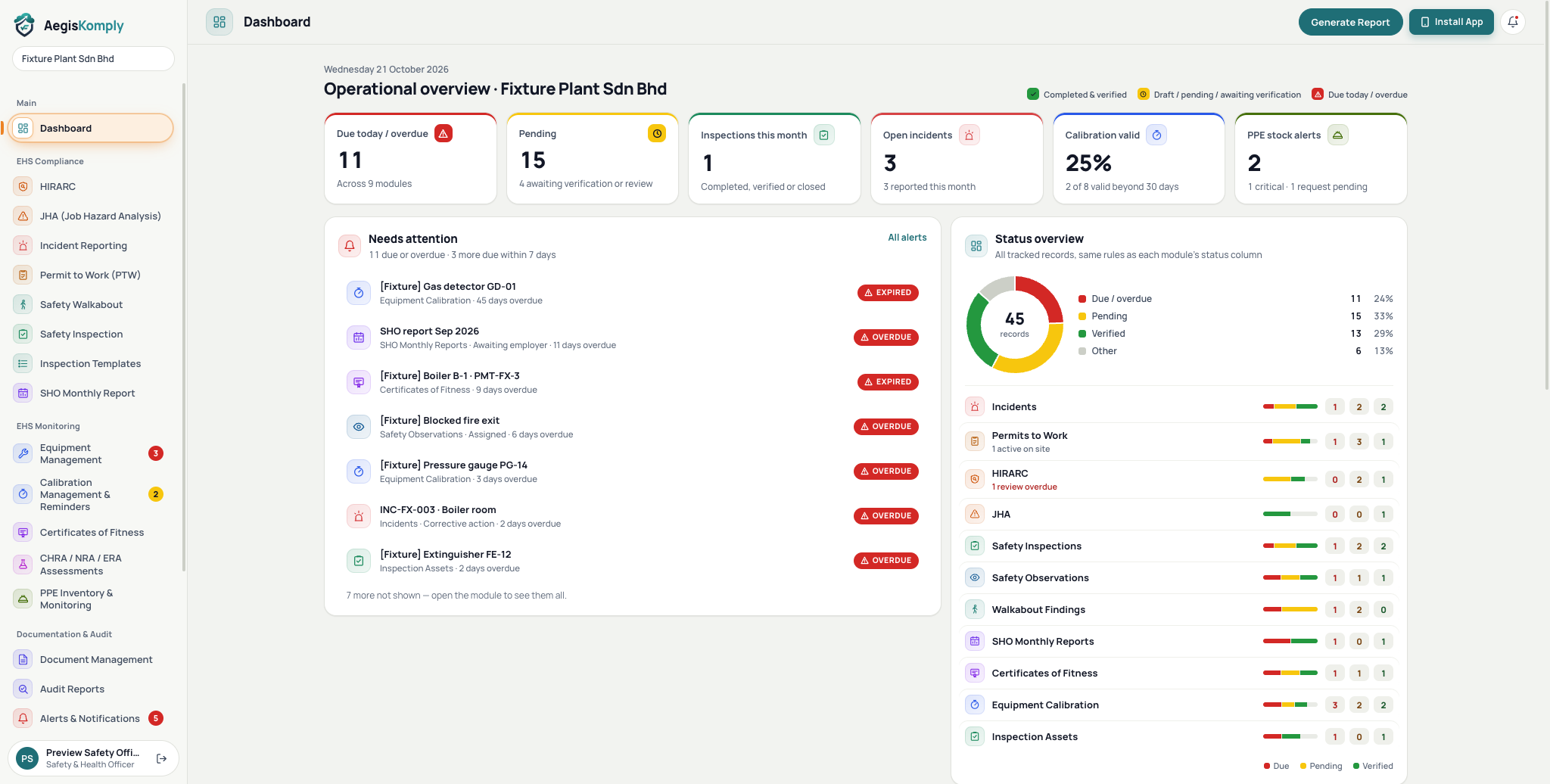Click the records donut chart
This screenshot has height=784, width=1550.
(1014, 324)
